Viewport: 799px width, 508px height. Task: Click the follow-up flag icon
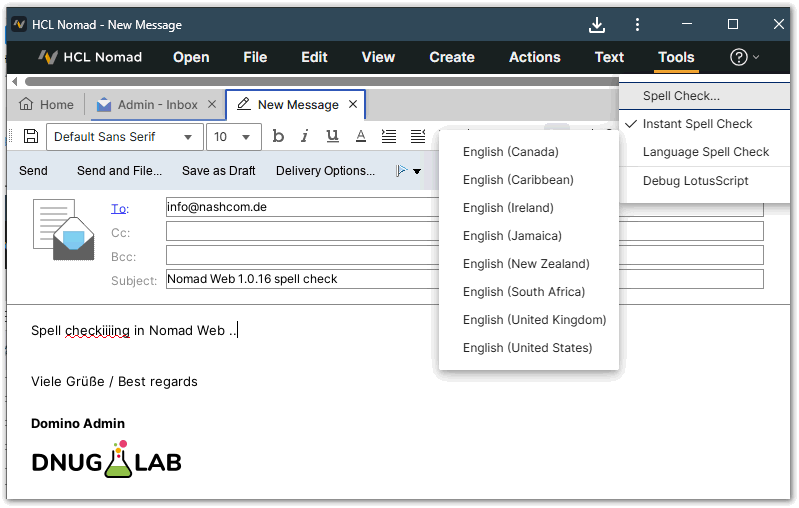pyautogui.click(x=402, y=171)
